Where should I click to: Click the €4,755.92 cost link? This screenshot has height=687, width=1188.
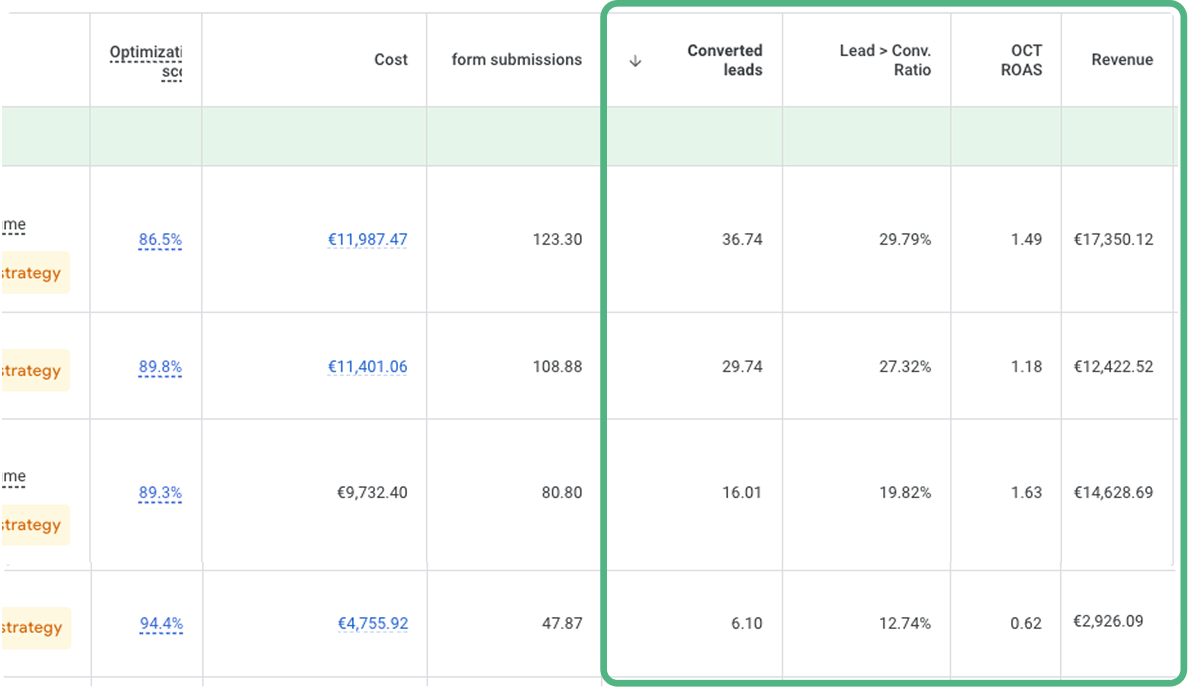pyautogui.click(x=372, y=624)
